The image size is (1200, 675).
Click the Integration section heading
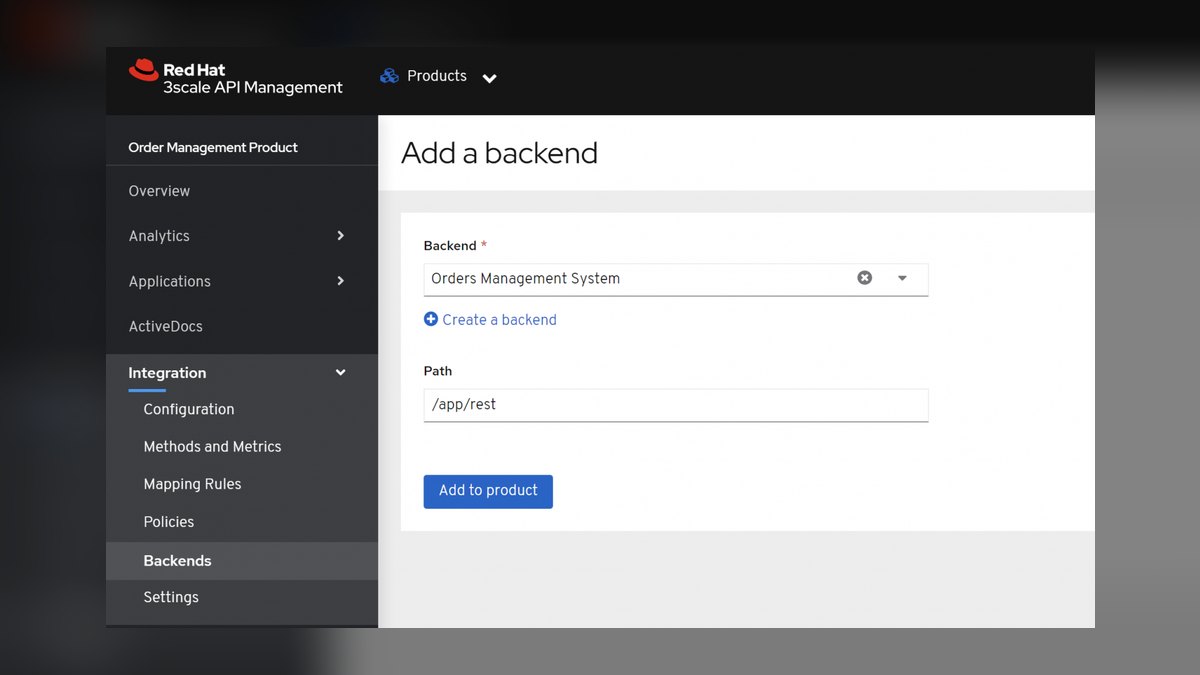[167, 373]
